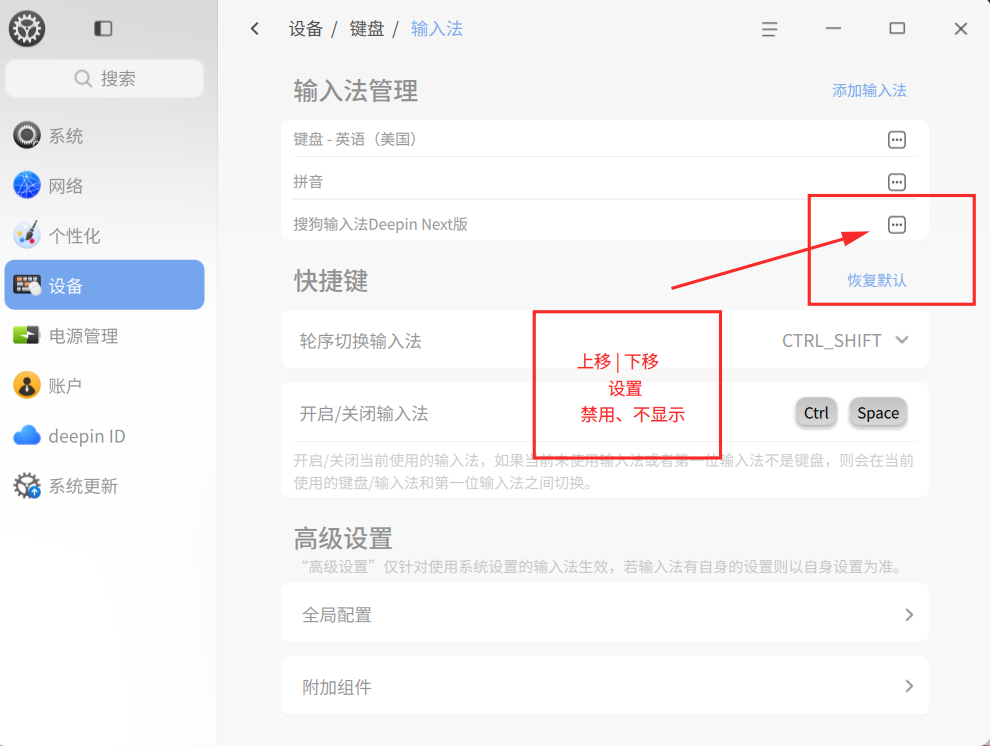The width and height of the screenshot is (990, 746).
Task: Click 输入法 in the breadcrumb
Action: tap(437, 29)
